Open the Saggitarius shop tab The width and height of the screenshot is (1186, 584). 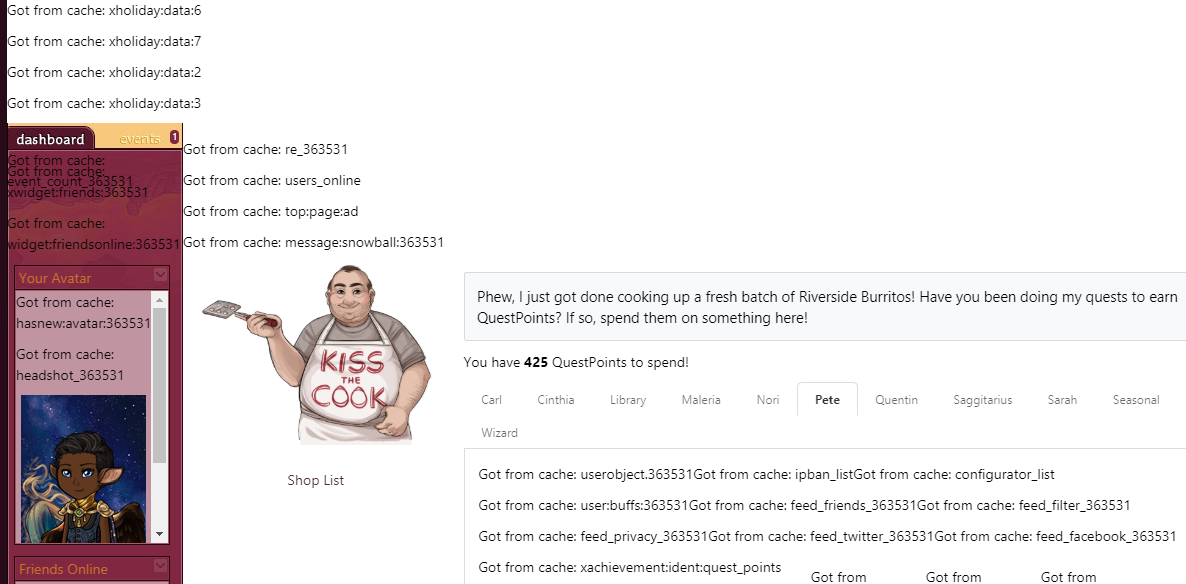(983, 399)
